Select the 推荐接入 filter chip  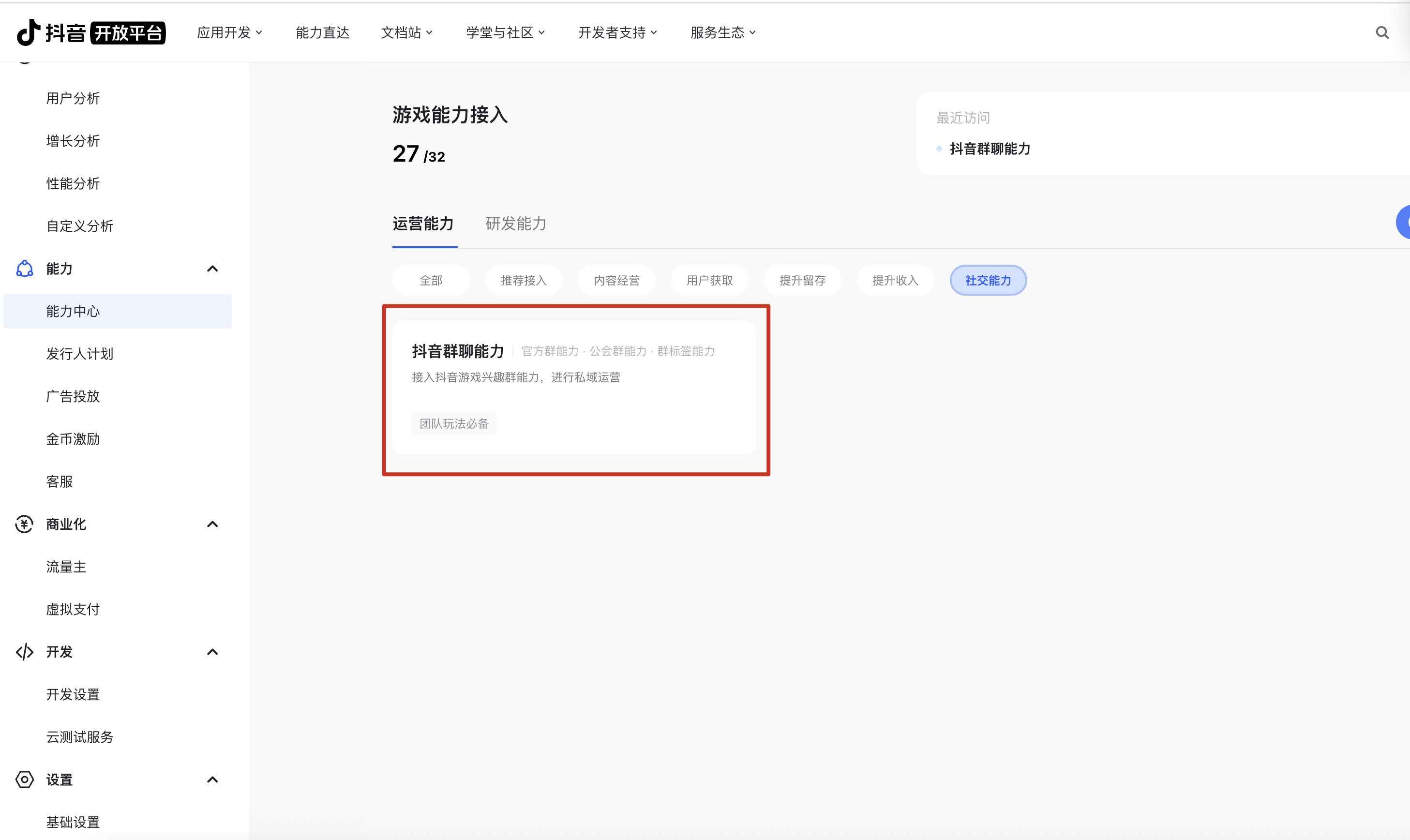pos(524,280)
